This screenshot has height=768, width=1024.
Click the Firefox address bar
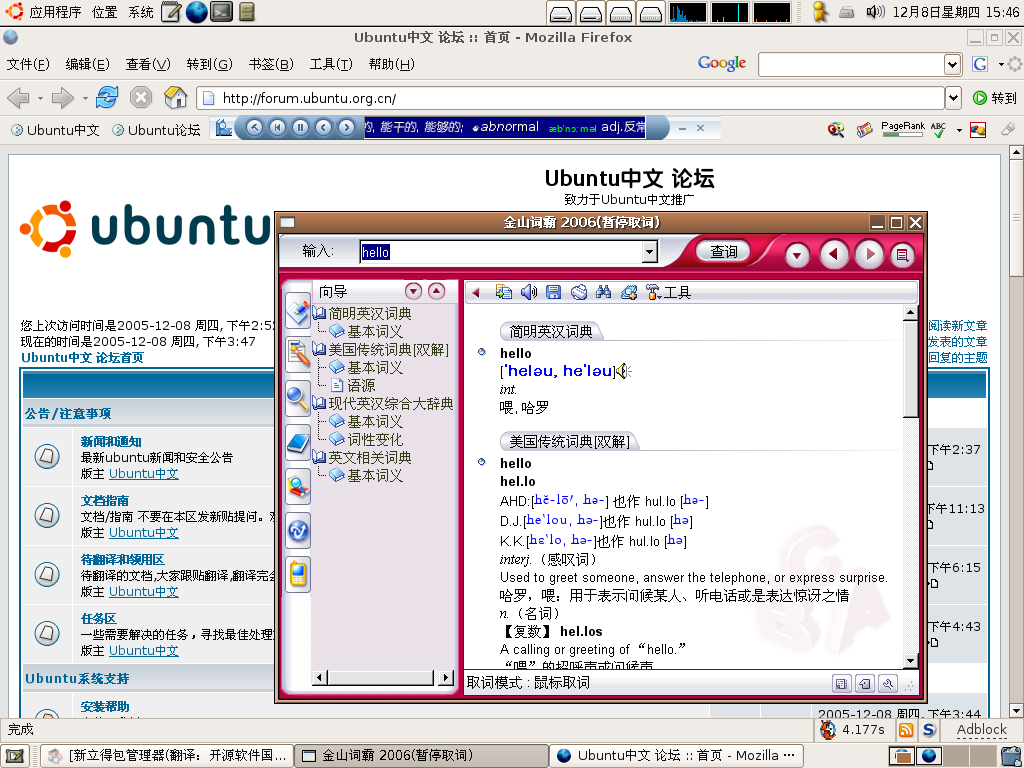(571, 98)
